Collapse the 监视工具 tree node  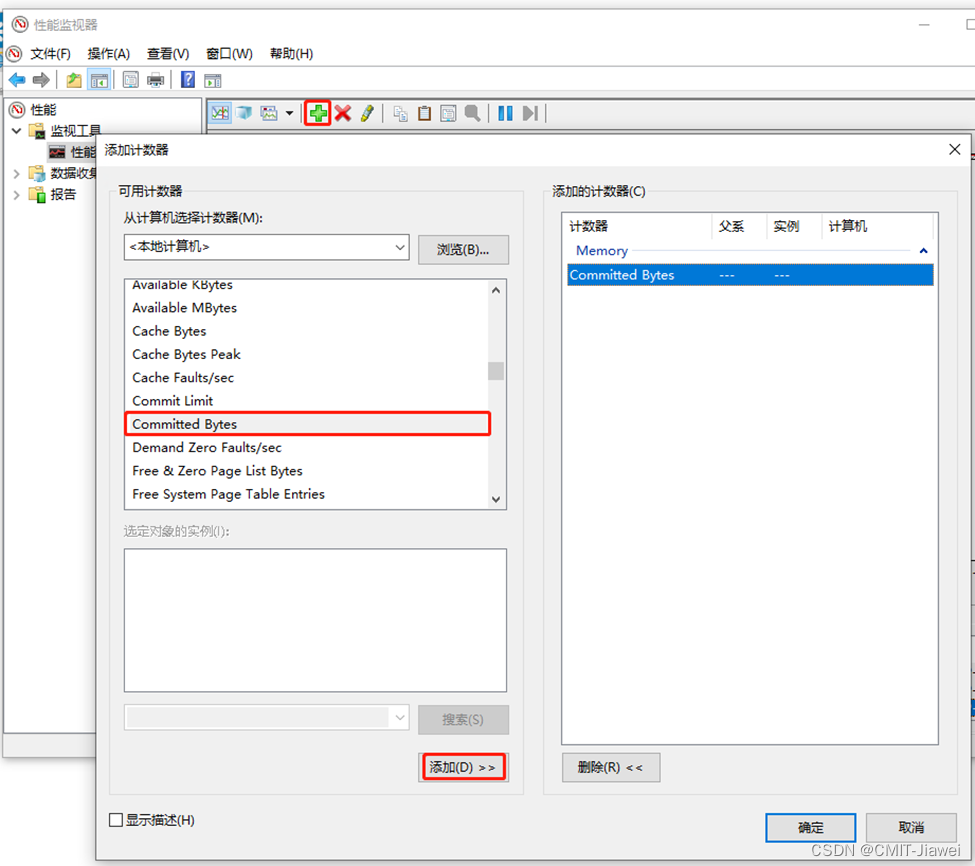click(17, 131)
